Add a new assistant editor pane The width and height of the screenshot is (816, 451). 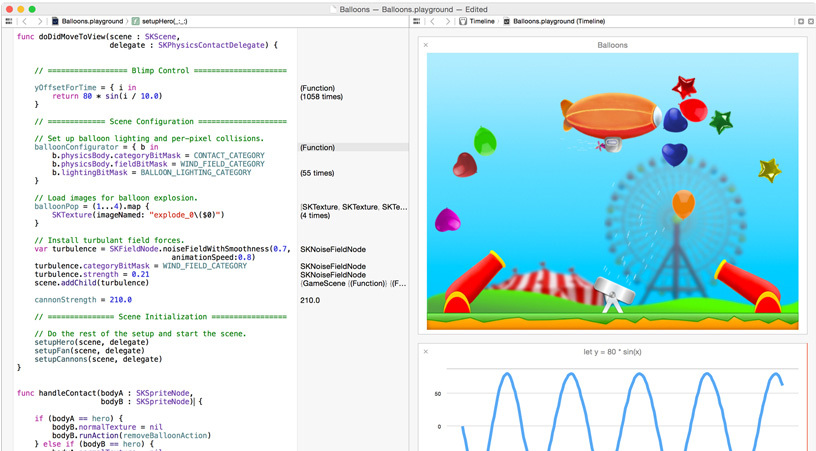(801, 21)
